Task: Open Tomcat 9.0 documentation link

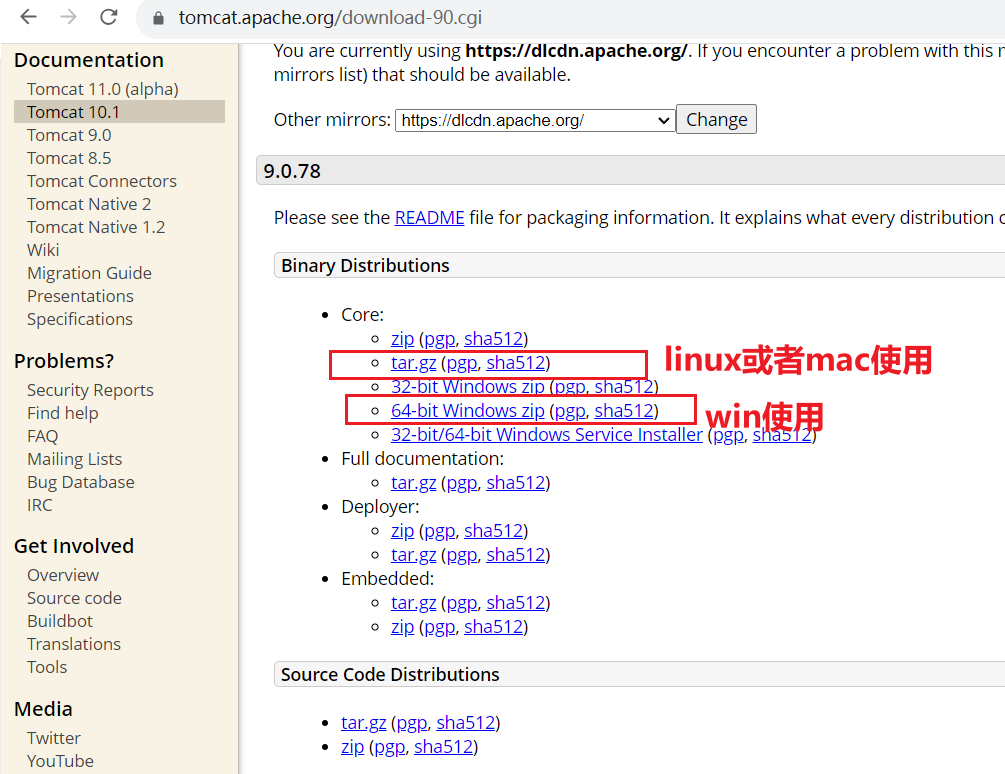Action: coord(69,135)
